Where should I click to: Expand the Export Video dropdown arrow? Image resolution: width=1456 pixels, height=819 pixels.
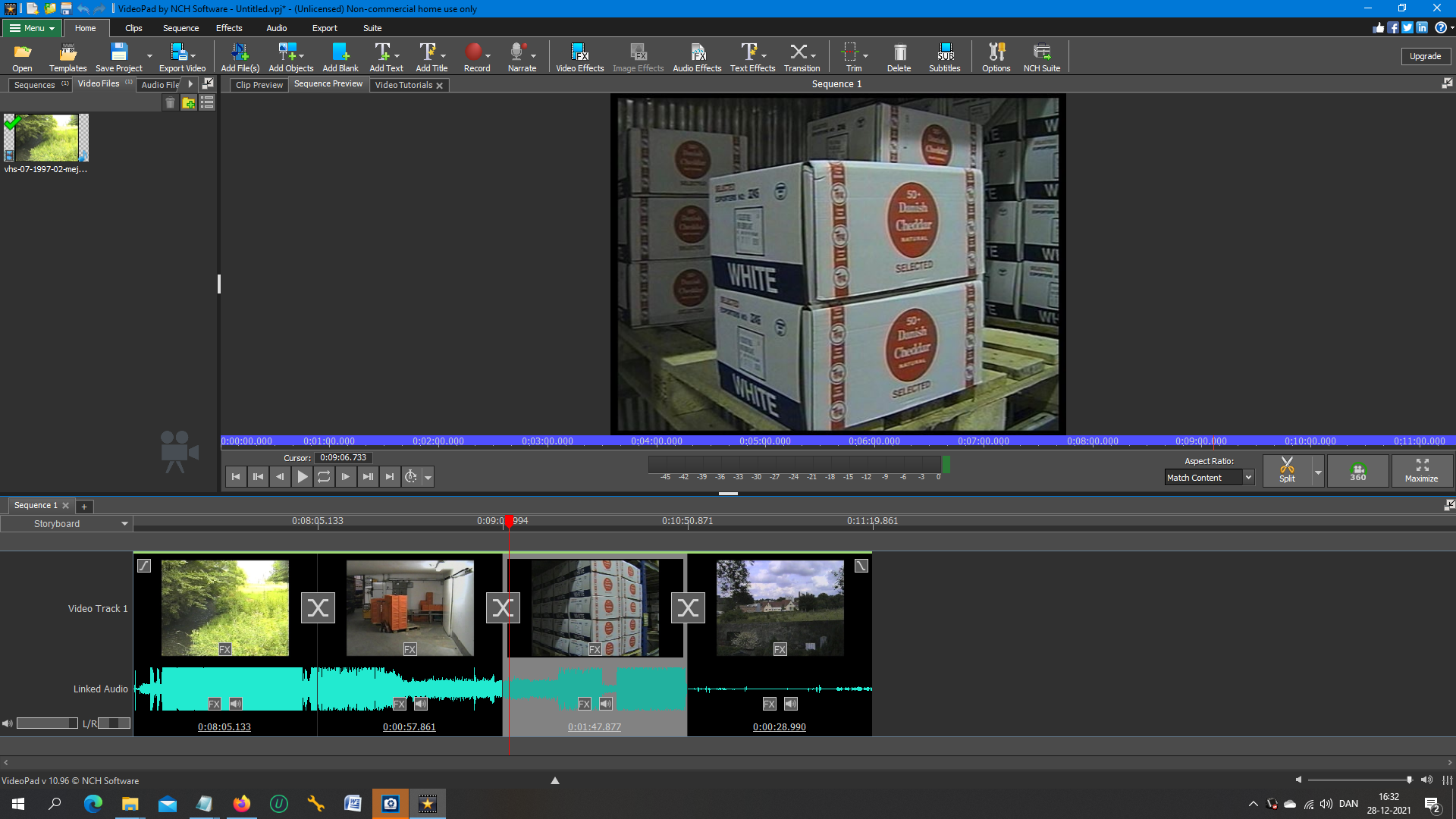[193, 55]
